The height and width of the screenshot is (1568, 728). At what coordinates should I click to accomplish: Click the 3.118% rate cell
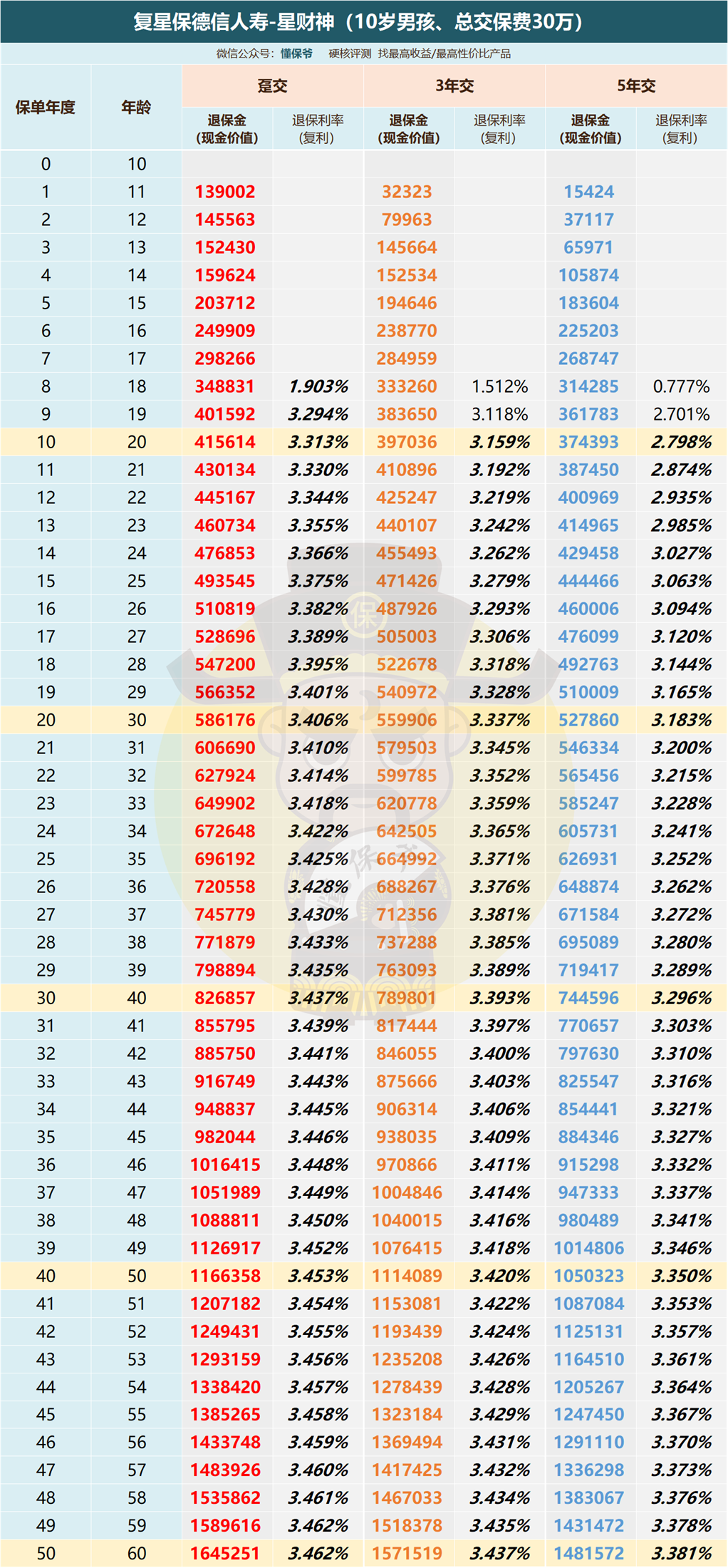pyautogui.click(x=499, y=414)
